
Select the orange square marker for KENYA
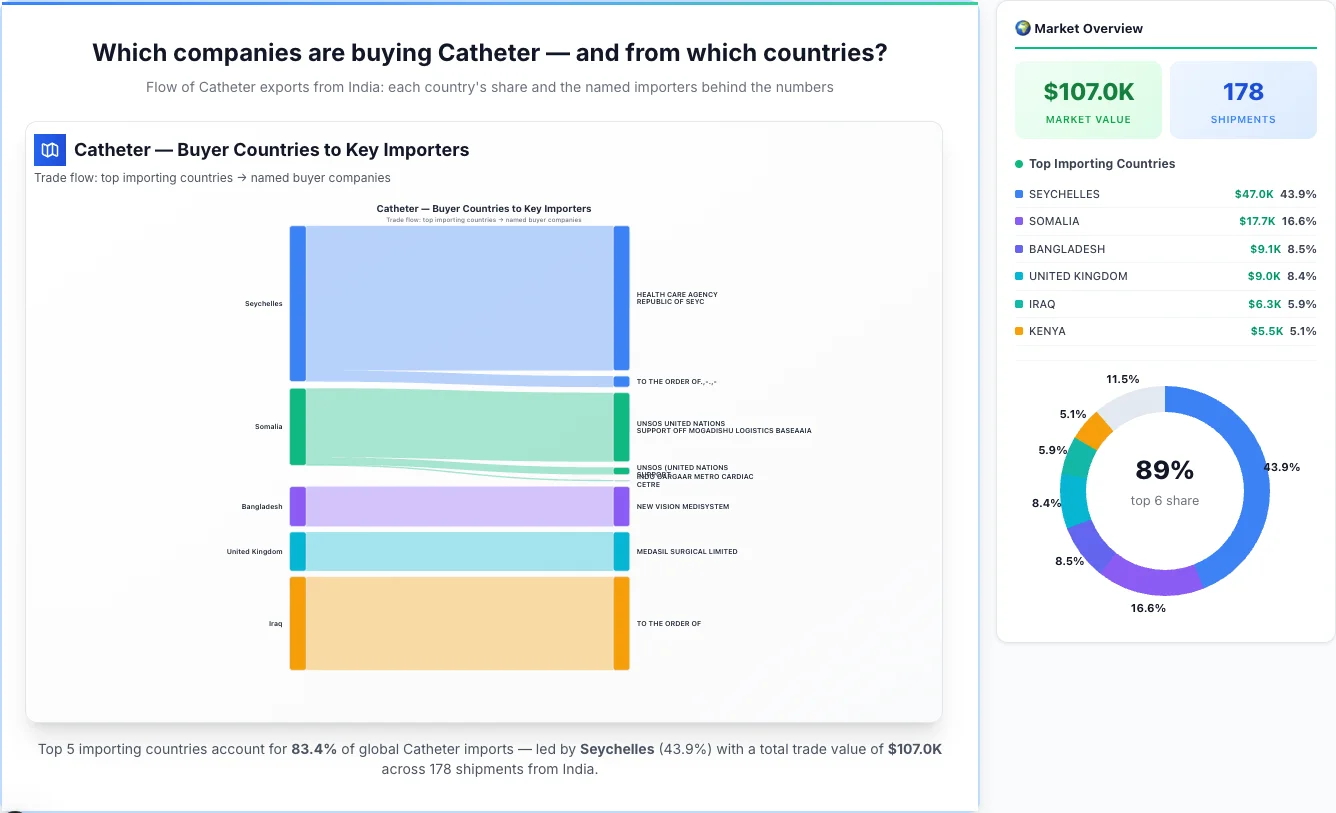(1021, 331)
